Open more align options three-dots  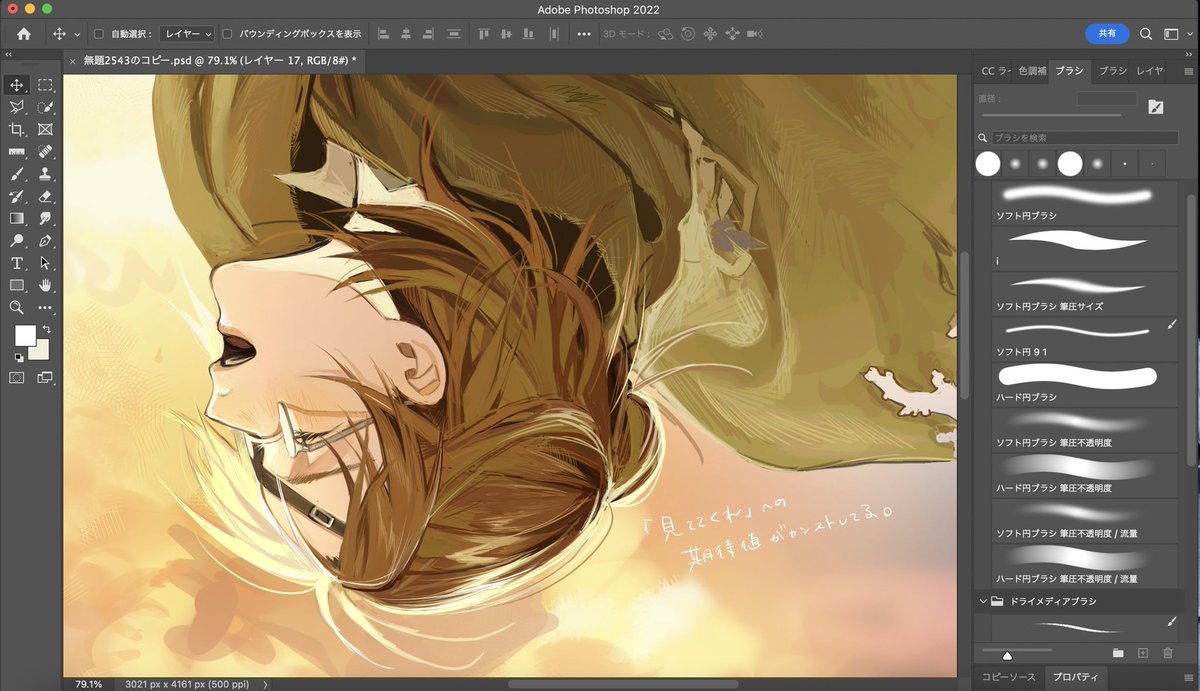click(x=585, y=34)
